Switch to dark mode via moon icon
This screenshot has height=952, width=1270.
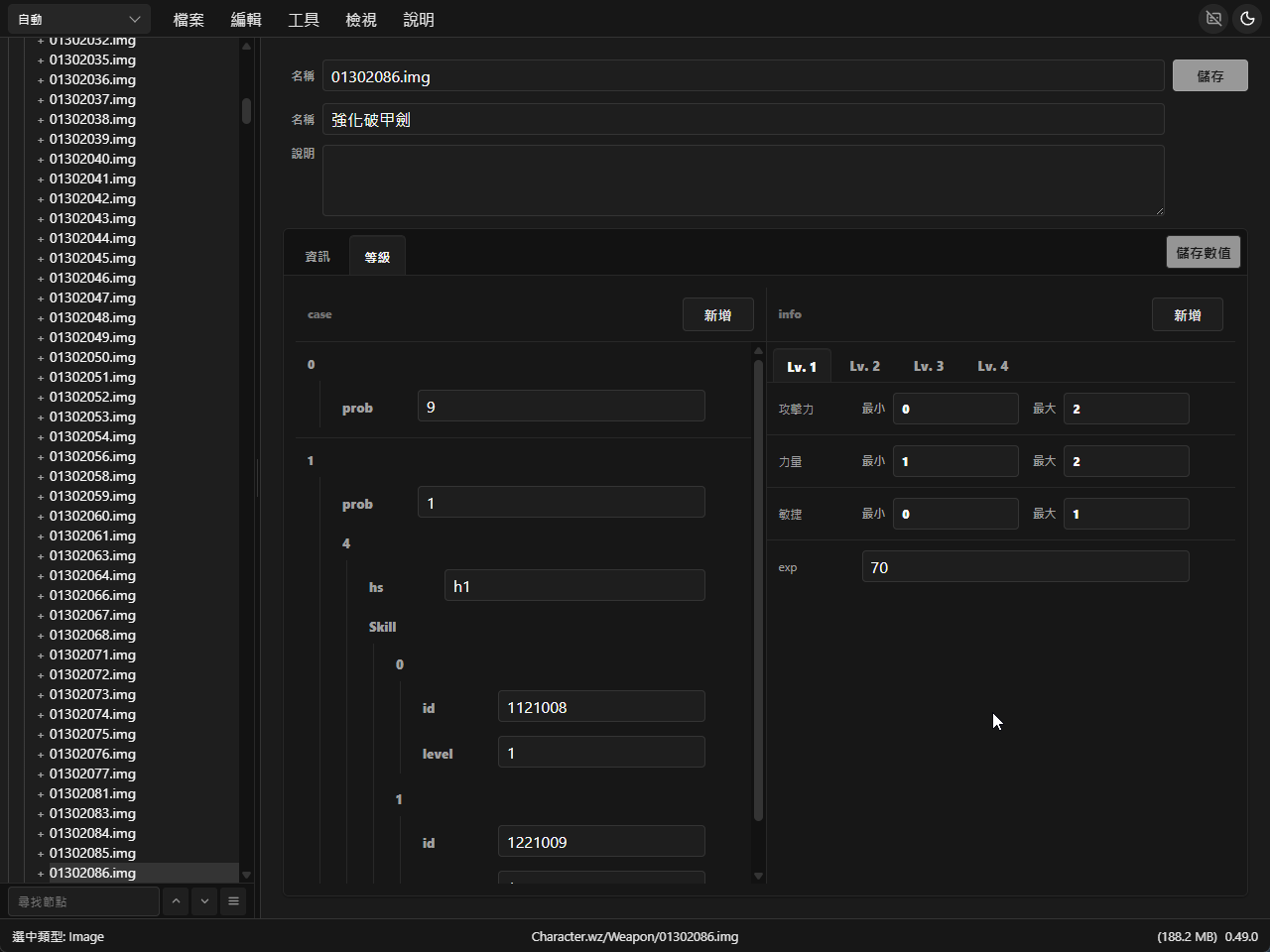point(1247,19)
